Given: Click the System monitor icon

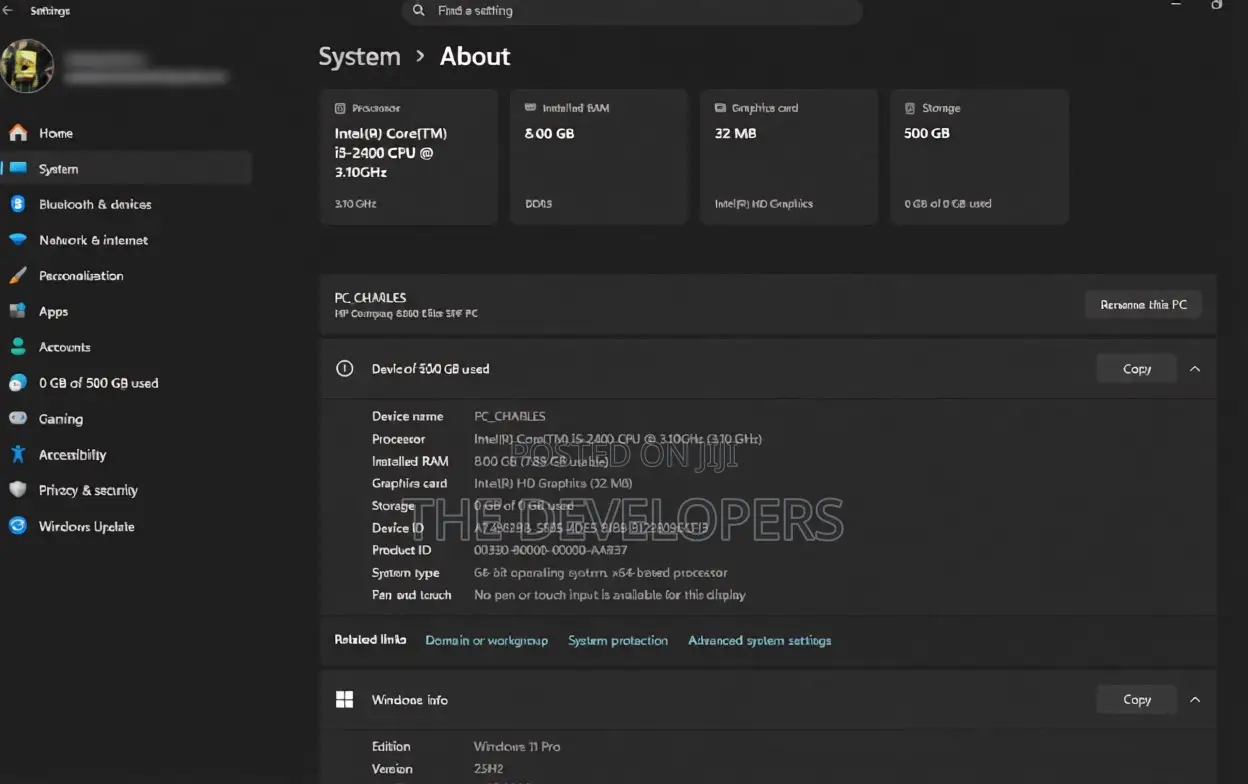Looking at the screenshot, I should coord(18,168).
